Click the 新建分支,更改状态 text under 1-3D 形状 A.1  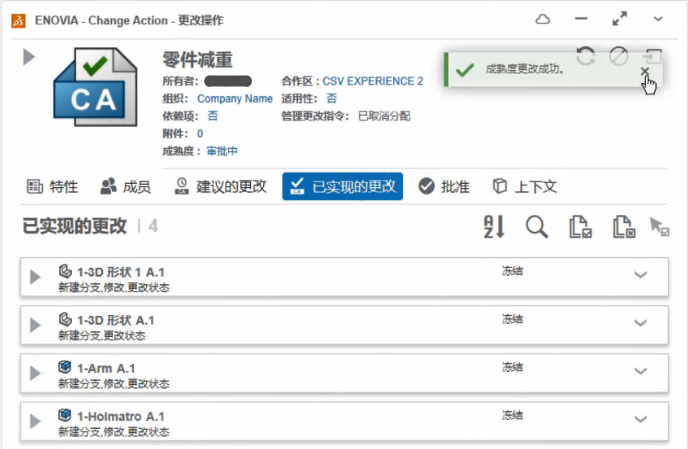pyautogui.click(x=102, y=336)
